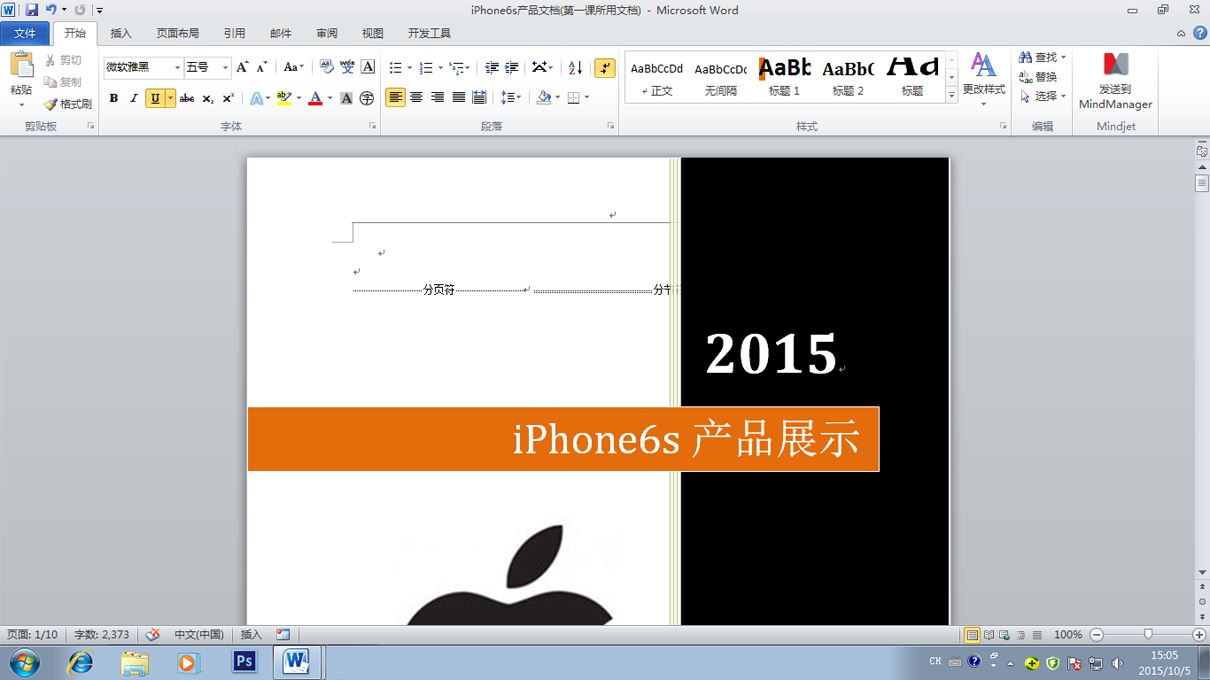Toggle Superscript formatting

pyautogui.click(x=228, y=98)
